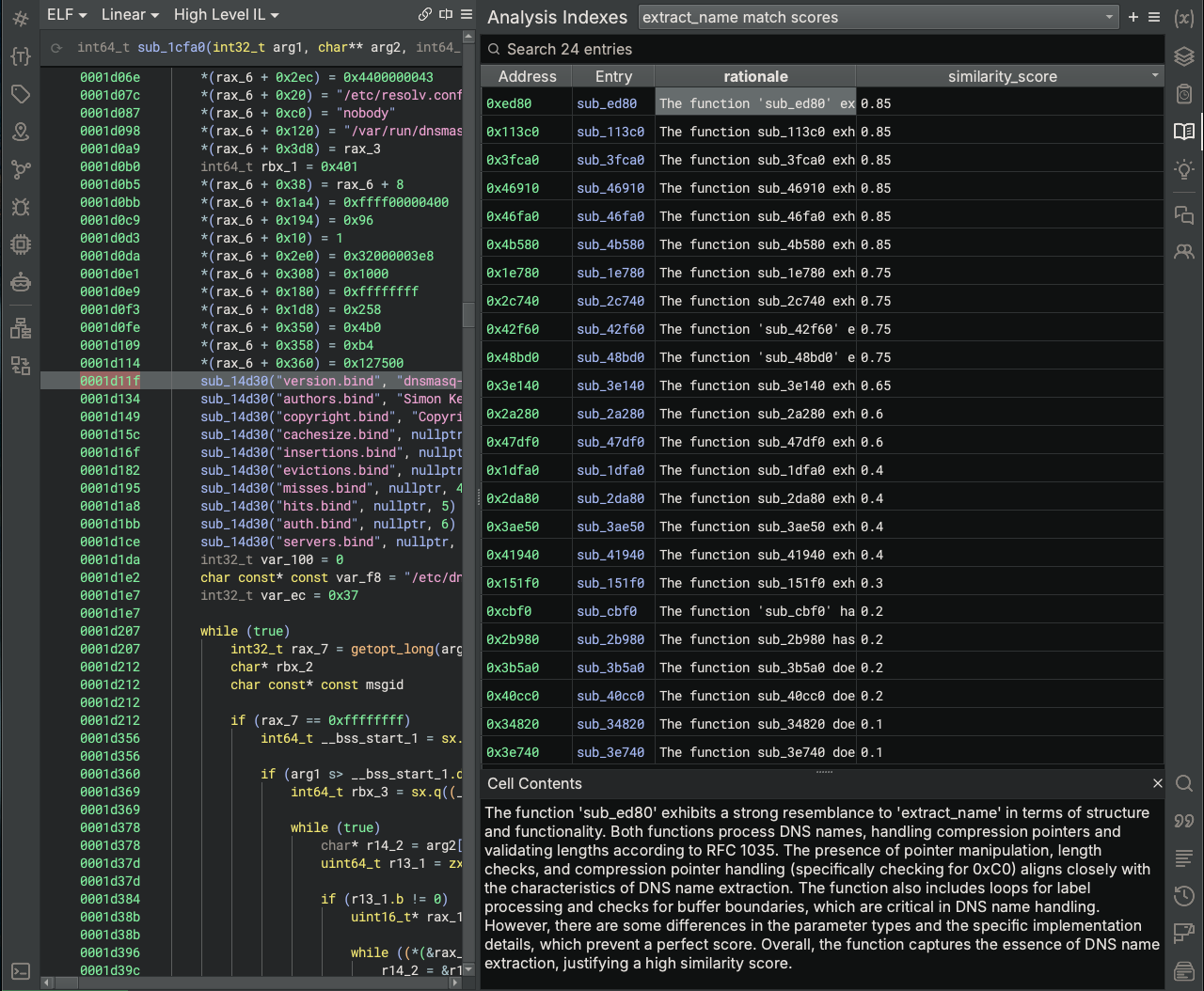Open the Types sidebar {T} icon
1204x991 pixels.
tap(21, 56)
